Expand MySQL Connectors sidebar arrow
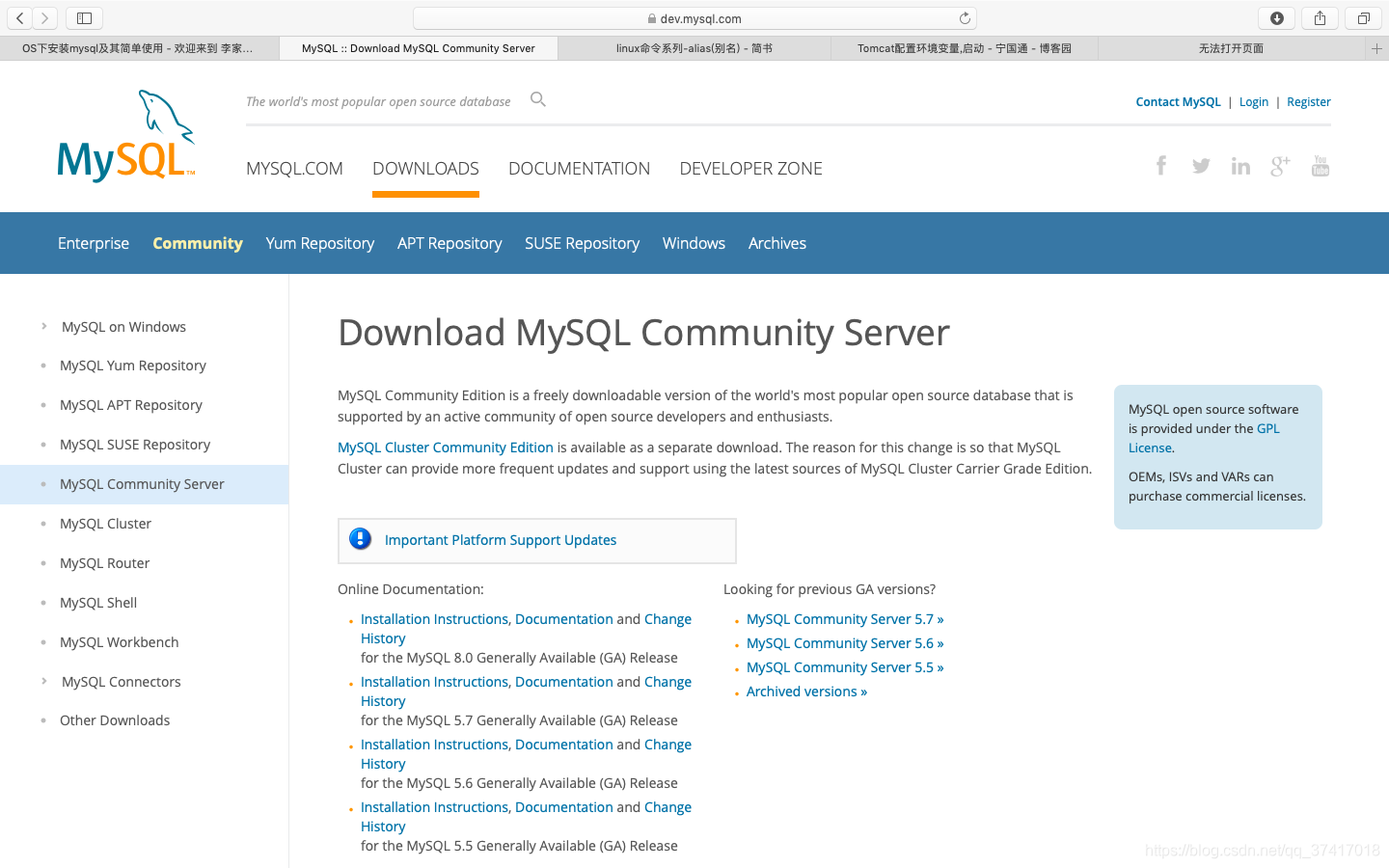This screenshot has height=868, width=1389. 44,681
